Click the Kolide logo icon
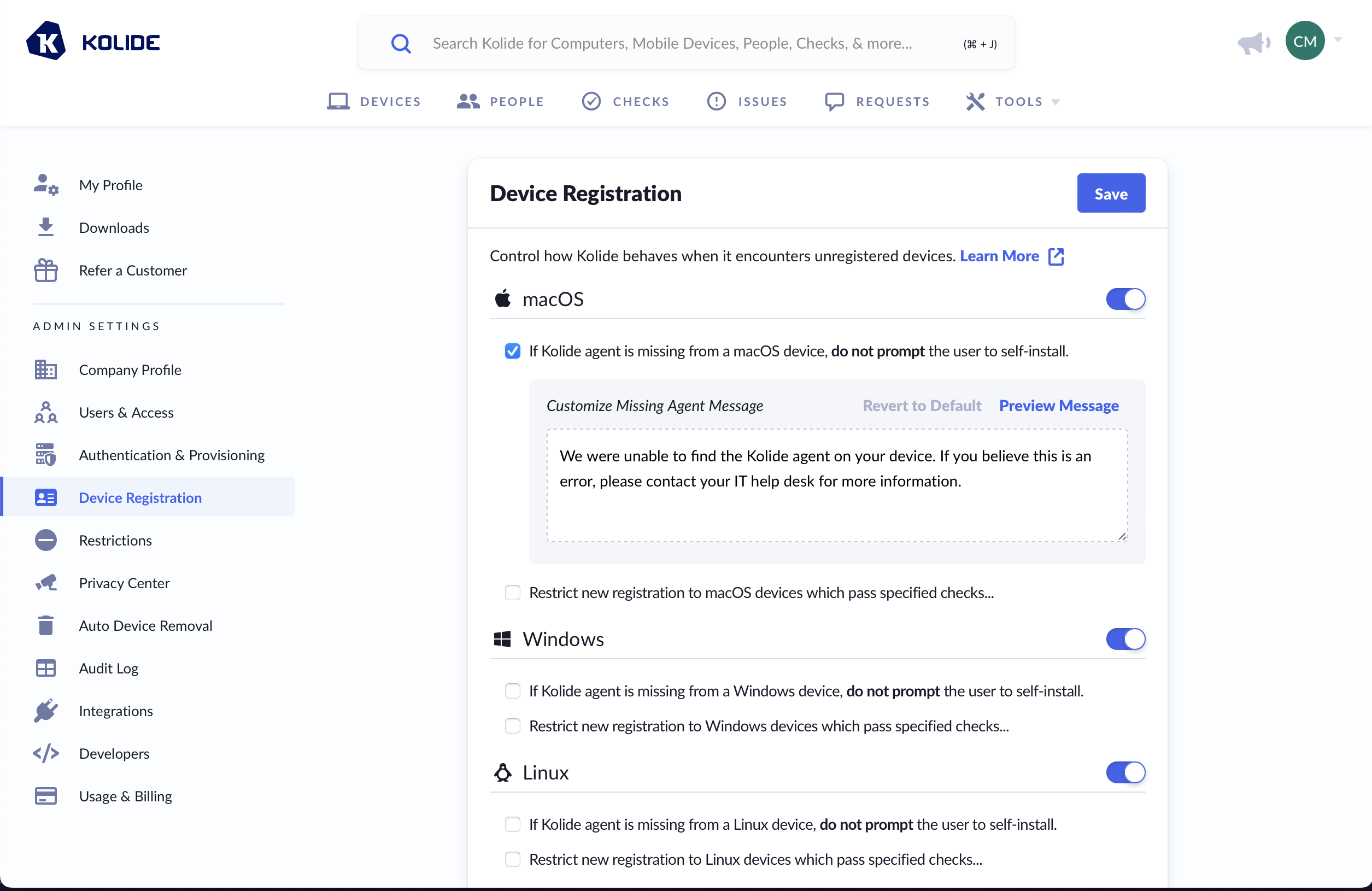 [45, 41]
